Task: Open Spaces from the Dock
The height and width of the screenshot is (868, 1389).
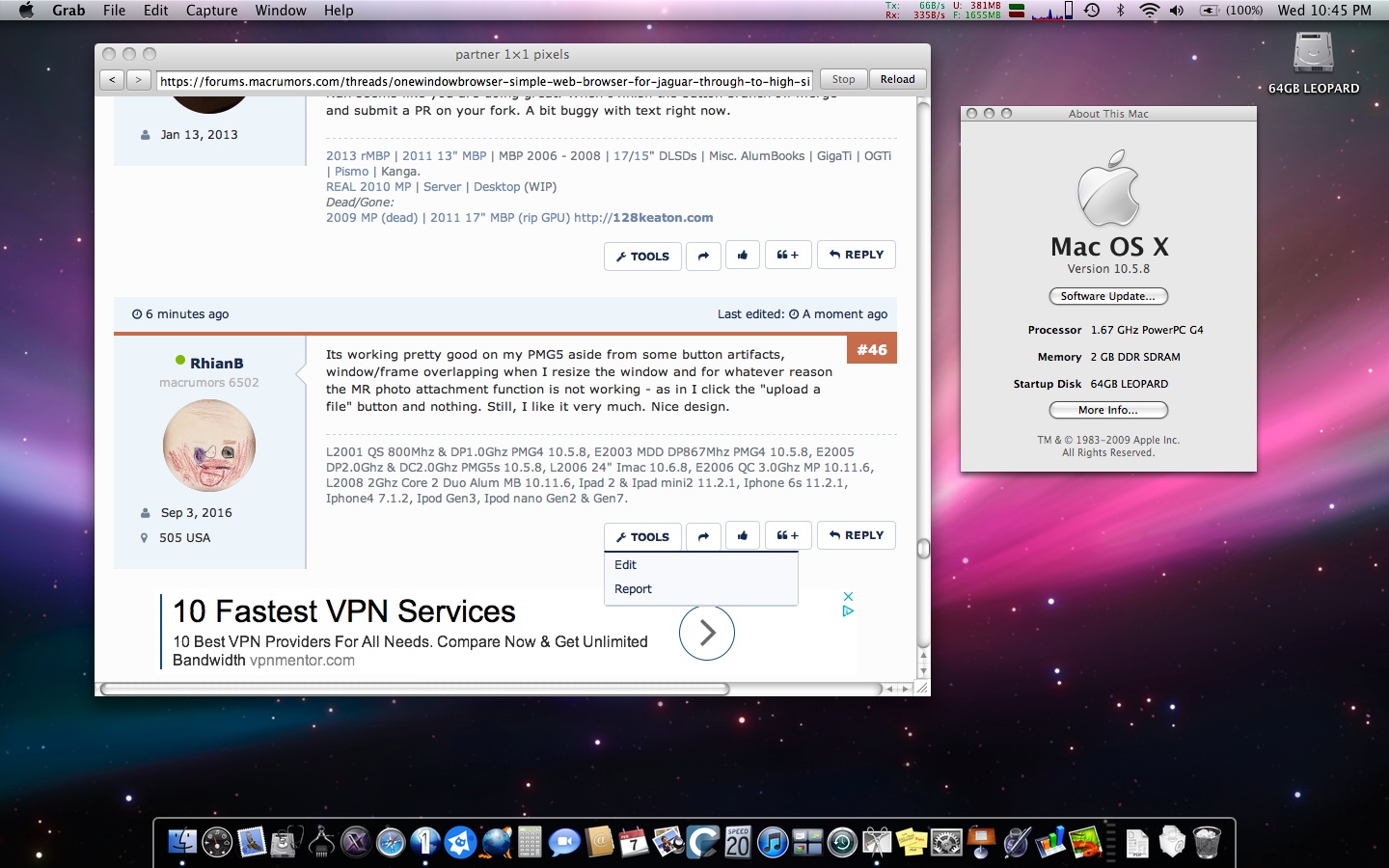Action: tap(807, 842)
